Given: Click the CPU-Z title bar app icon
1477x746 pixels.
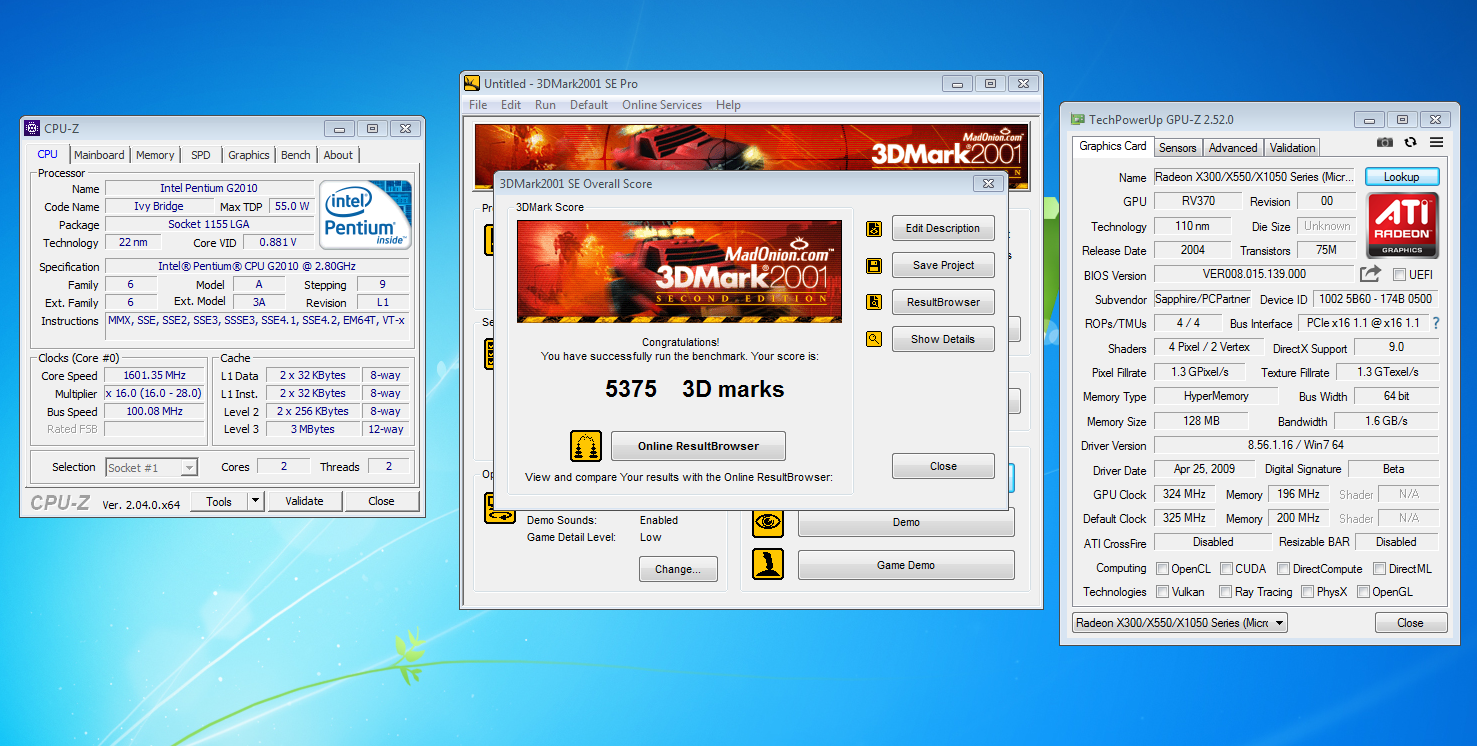Looking at the screenshot, I should click(33, 128).
